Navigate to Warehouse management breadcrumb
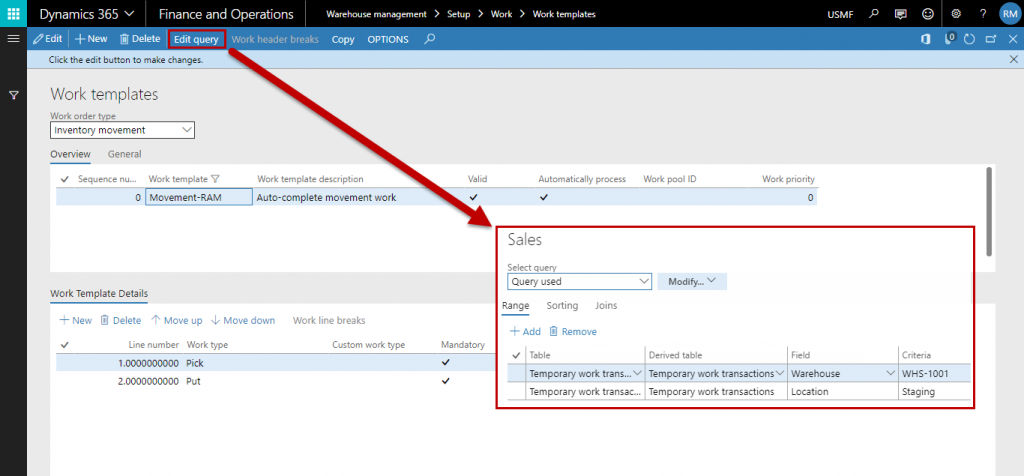The image size is (1024, 476). coord(376,14)
